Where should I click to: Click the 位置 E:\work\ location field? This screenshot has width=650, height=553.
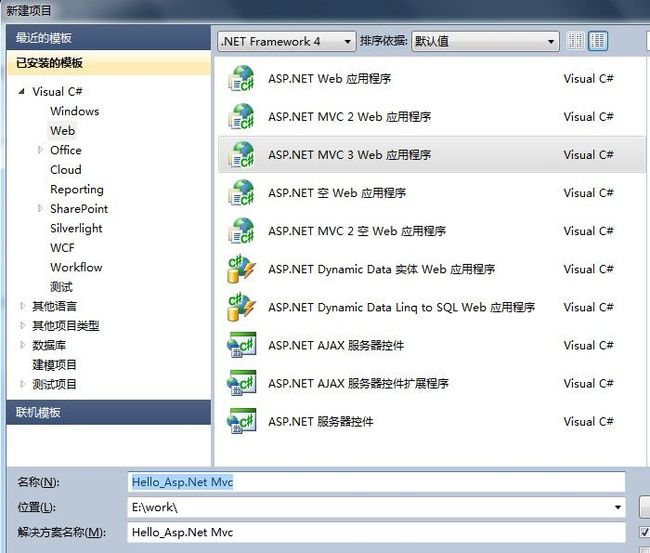coord(376,507)
